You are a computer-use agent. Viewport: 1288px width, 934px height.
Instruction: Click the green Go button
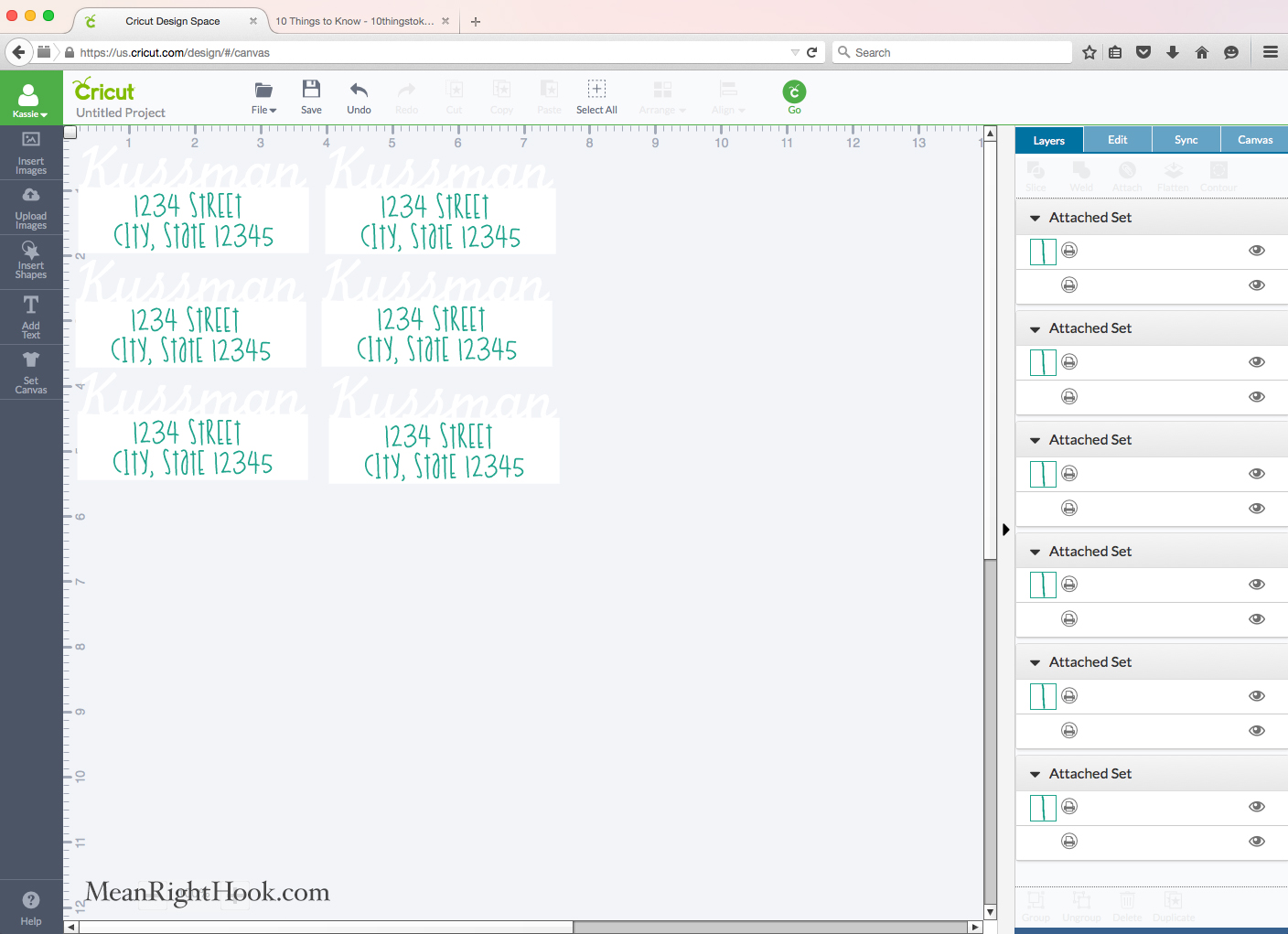point(794,96)
